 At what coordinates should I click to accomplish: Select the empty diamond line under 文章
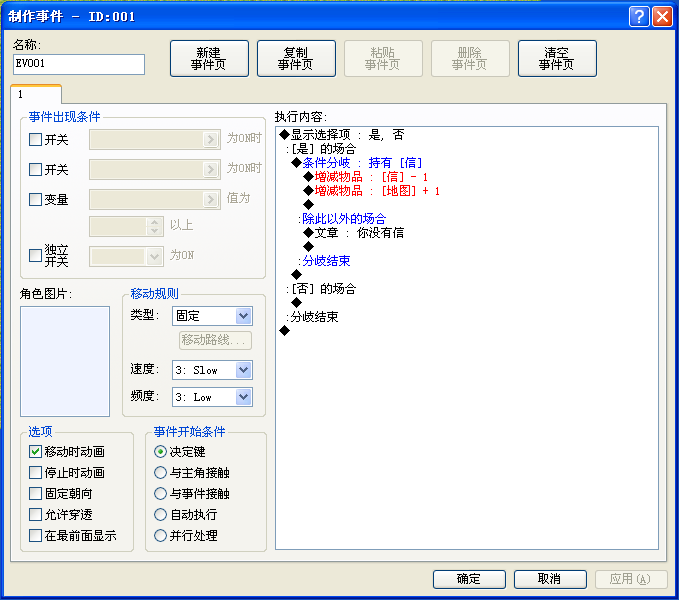coord(308,247)
